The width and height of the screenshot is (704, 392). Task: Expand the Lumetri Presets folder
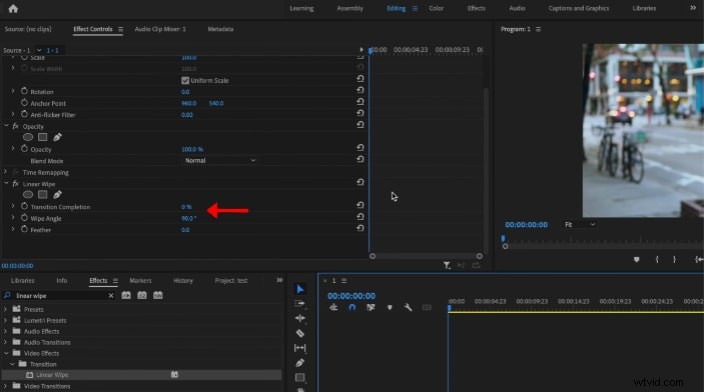point(5,320)
